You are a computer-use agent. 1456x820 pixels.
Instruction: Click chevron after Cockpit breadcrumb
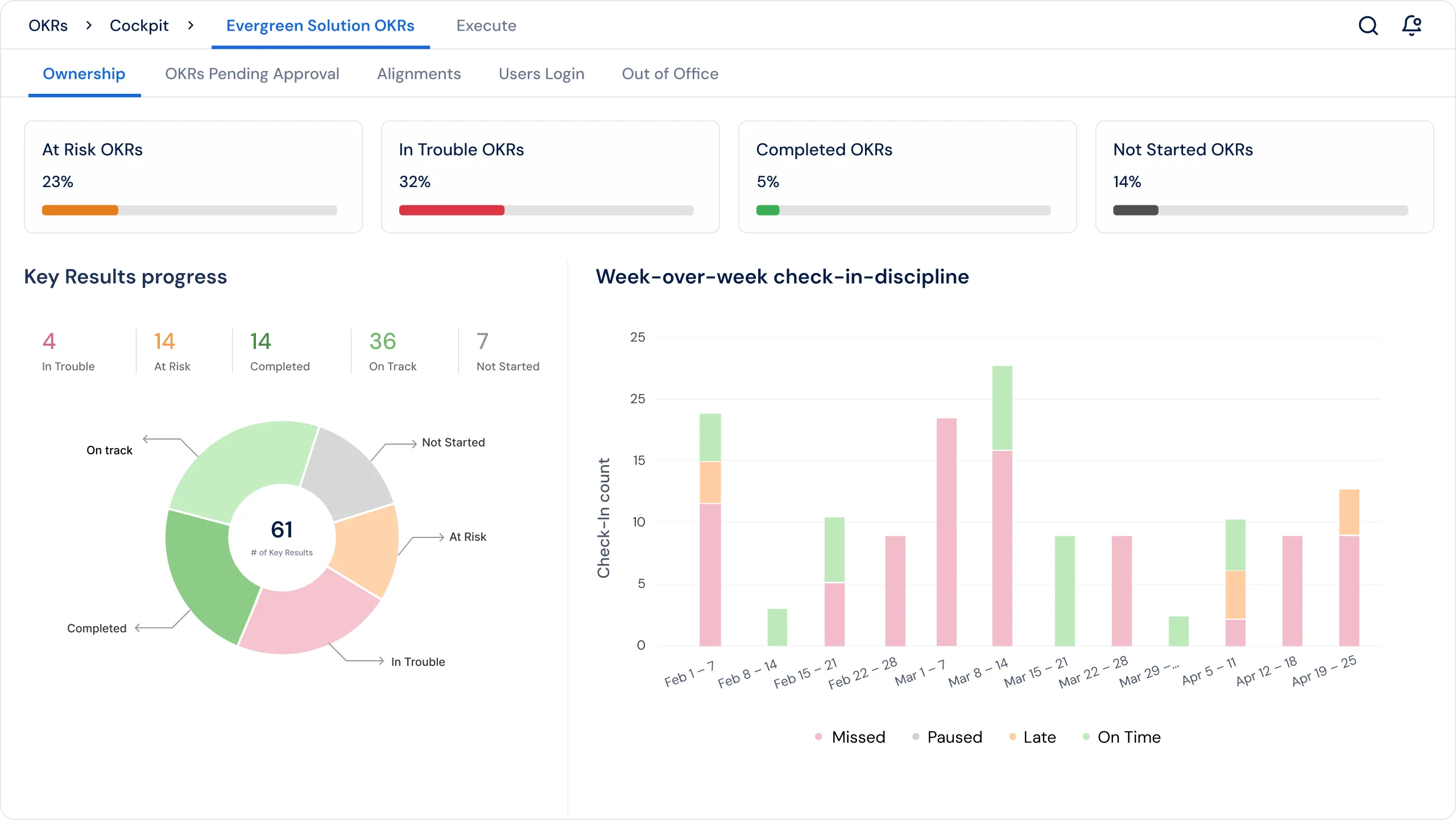click(191, 26)
